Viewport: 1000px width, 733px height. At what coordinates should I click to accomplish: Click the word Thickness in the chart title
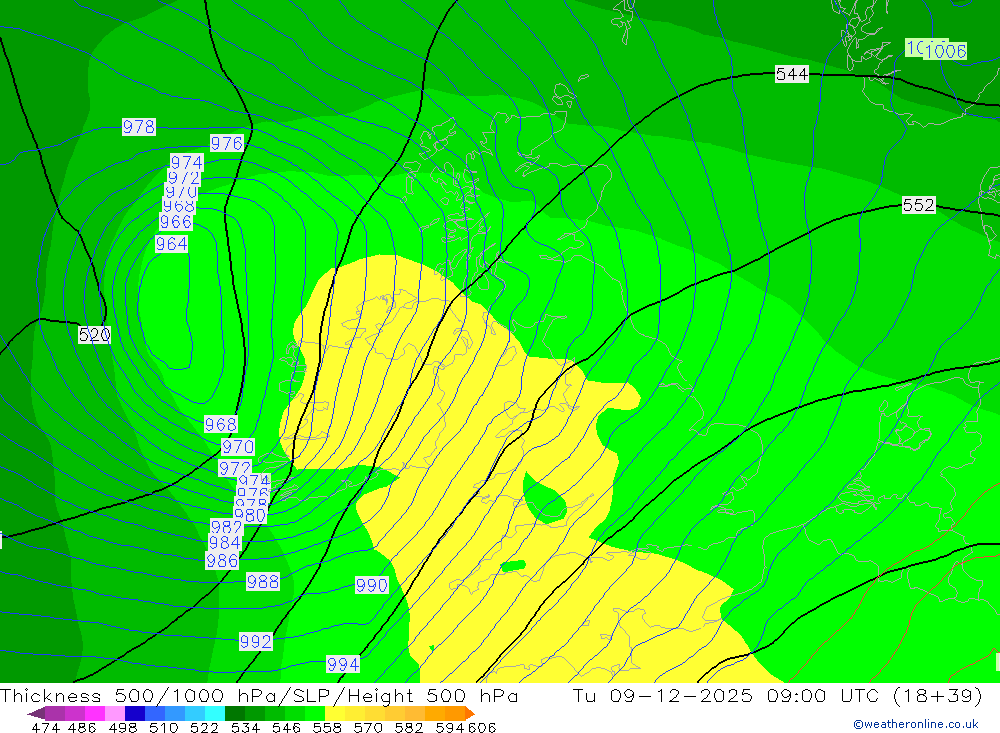pyautogui.click(x=51, y=695)
